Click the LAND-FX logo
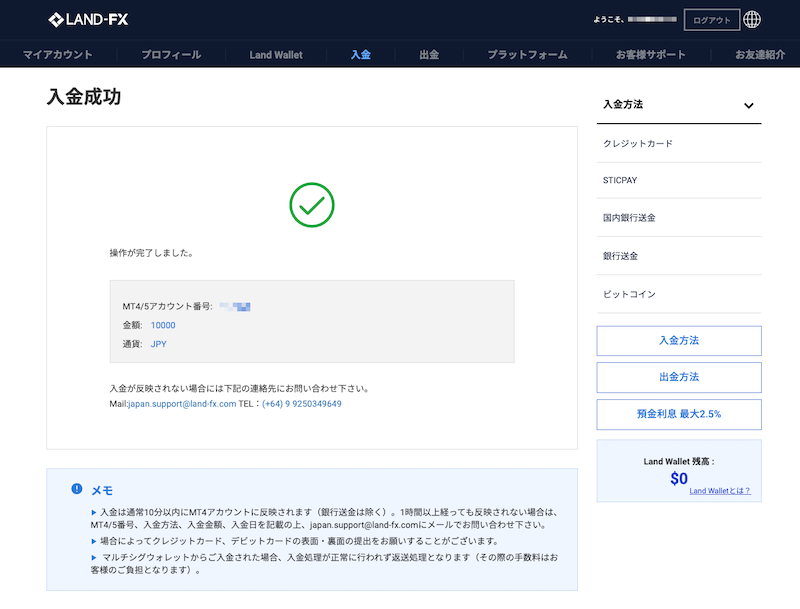This screenshot has height=609, width=800. [x=88, y=20]
